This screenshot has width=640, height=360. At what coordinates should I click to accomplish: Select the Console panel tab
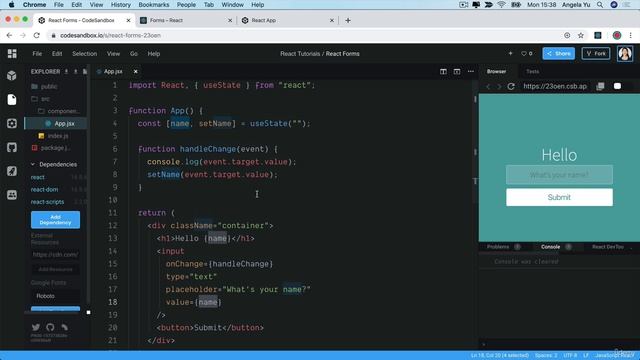coord(550,247)
